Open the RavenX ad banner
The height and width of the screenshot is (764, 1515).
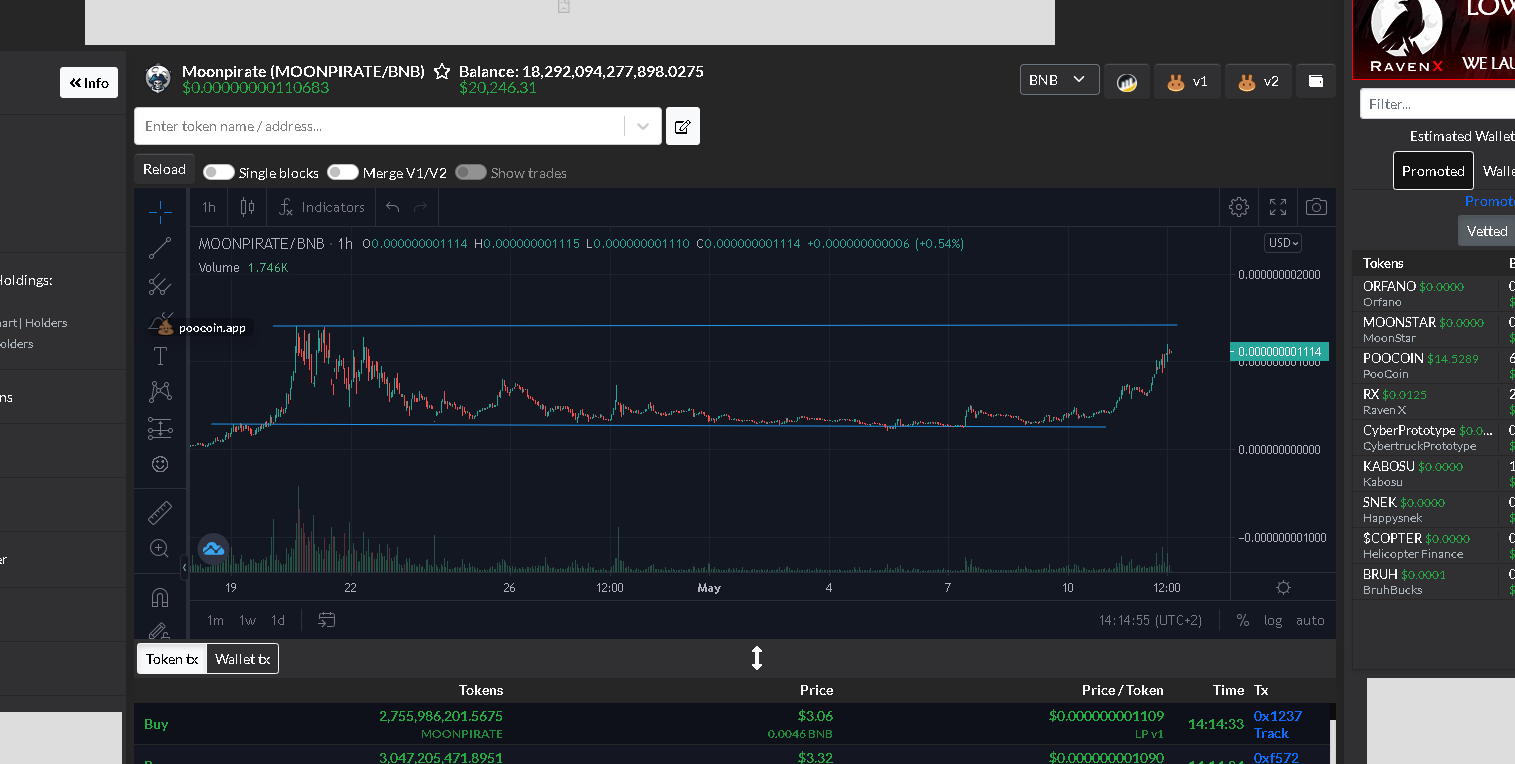click(x=1433, y=39)
